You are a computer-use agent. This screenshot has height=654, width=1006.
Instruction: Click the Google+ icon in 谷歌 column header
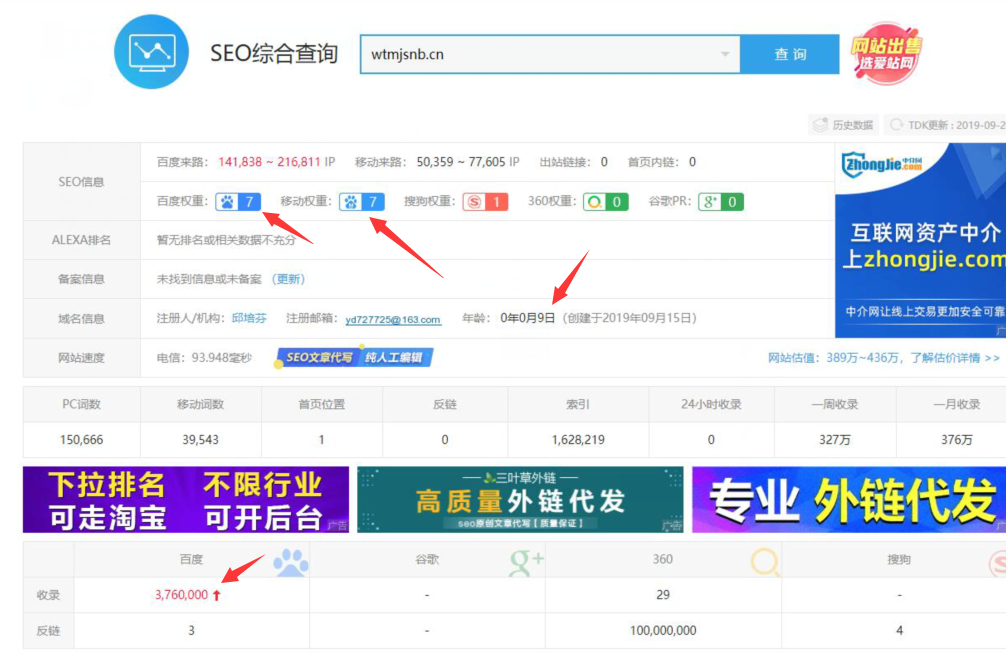click(526, 562)
